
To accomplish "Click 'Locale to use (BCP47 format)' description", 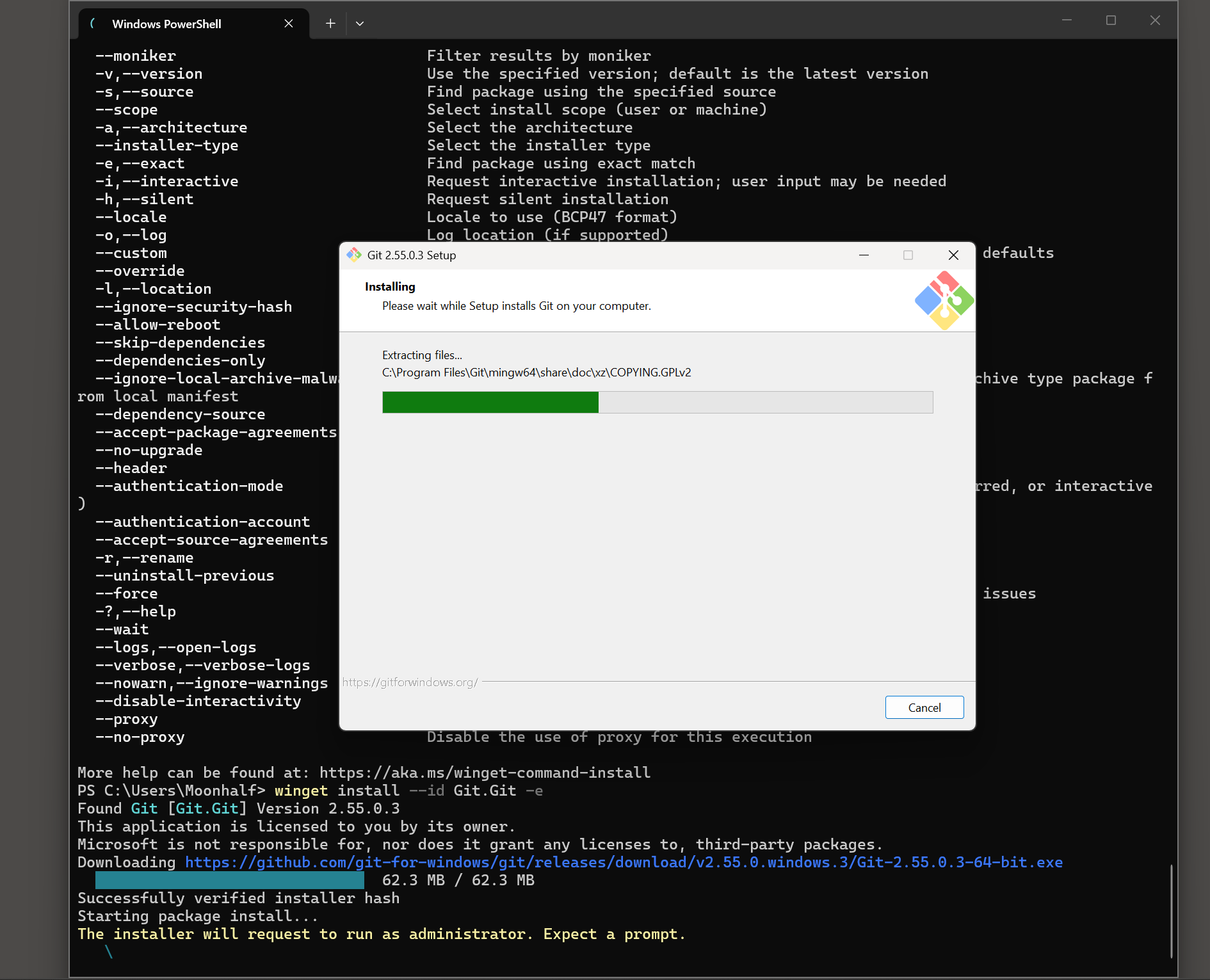I will point(553,217).
